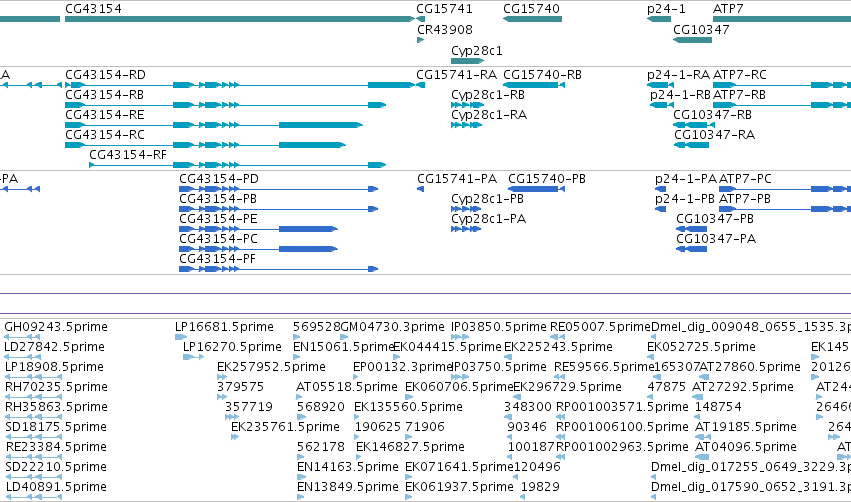Click the p24-1-RA transcript label
This screenshot has height=502, width=851.
click(678, 75)
